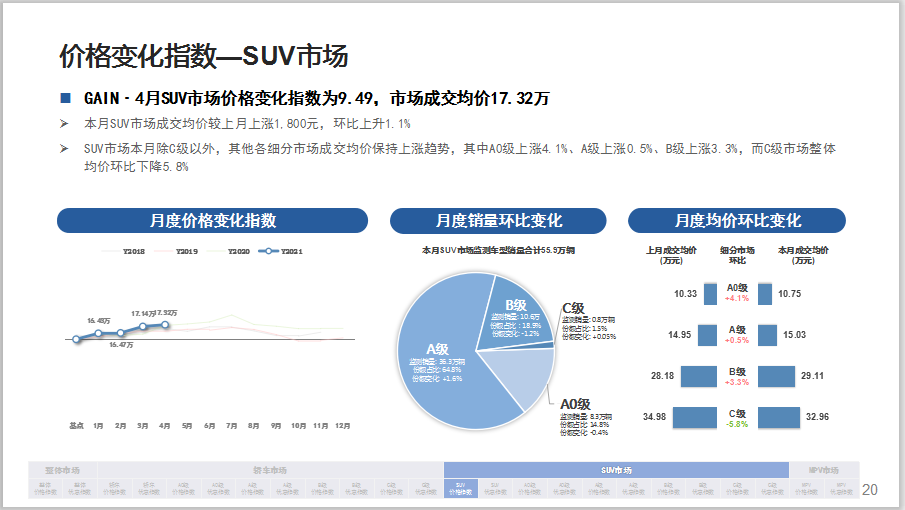Click the 4月 data point on line chart
Image resolution: width=905 pixels, height=510 pixels.
165,324
